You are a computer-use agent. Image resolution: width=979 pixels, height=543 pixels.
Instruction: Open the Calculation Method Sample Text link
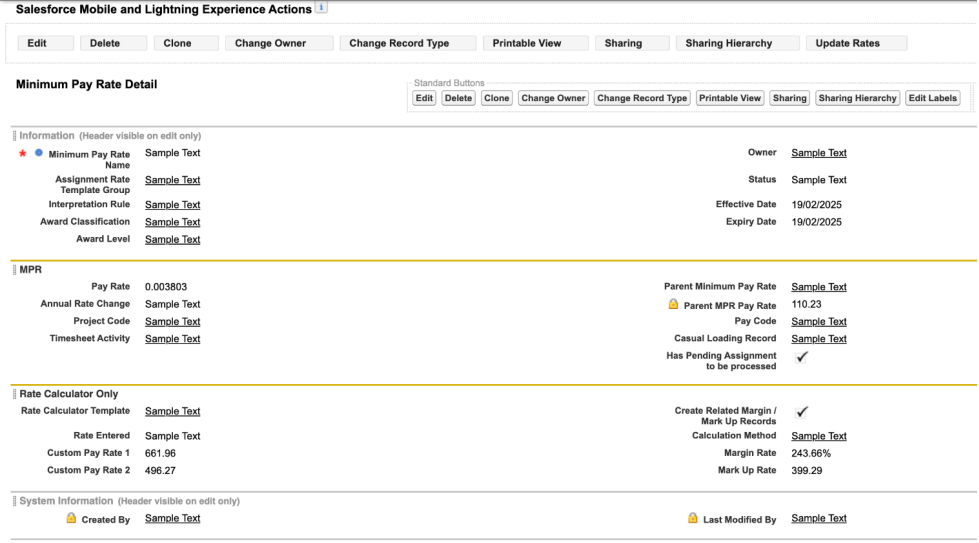click(x=819, y=436)
